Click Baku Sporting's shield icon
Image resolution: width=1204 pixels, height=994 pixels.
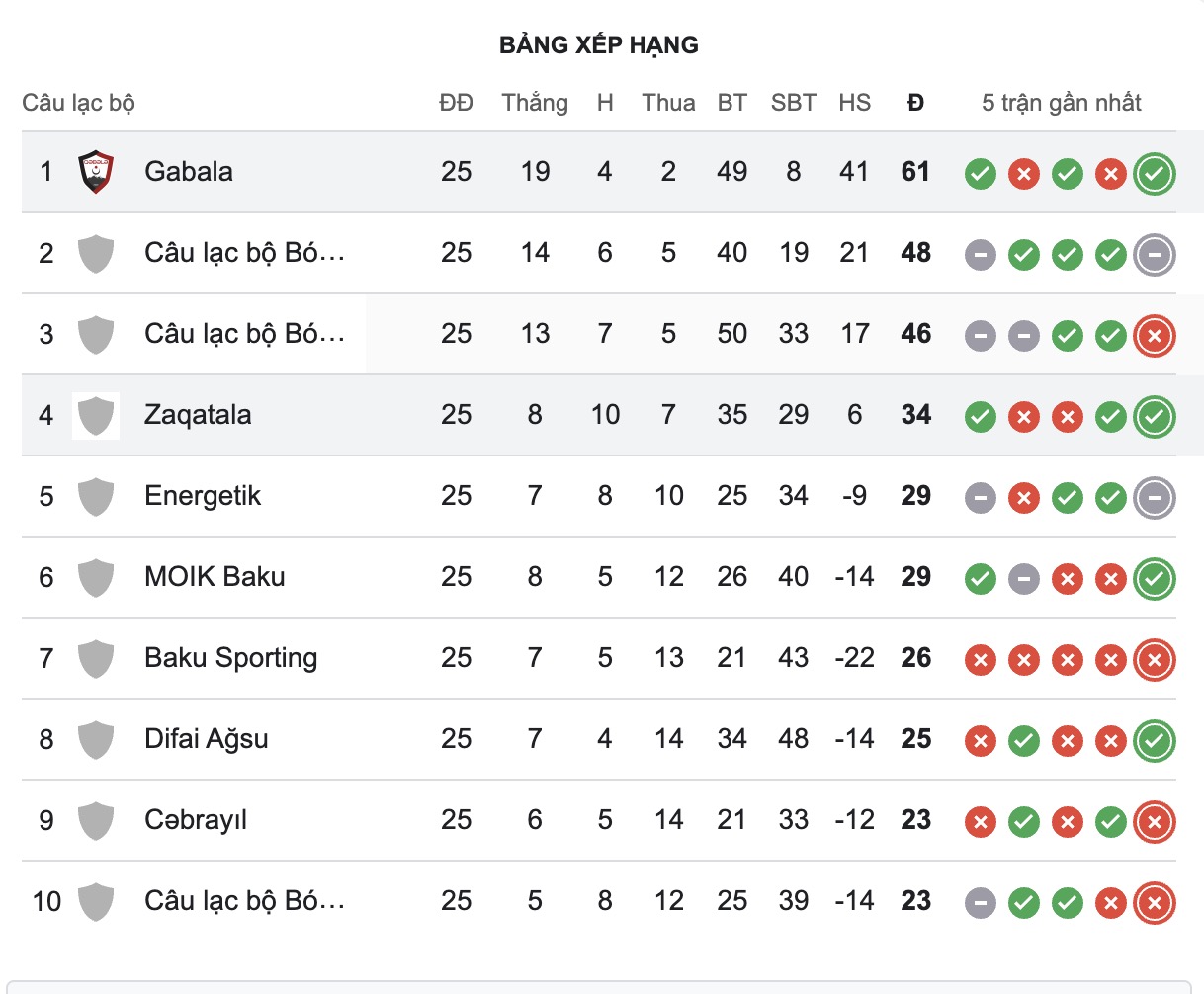coord(96,659)
